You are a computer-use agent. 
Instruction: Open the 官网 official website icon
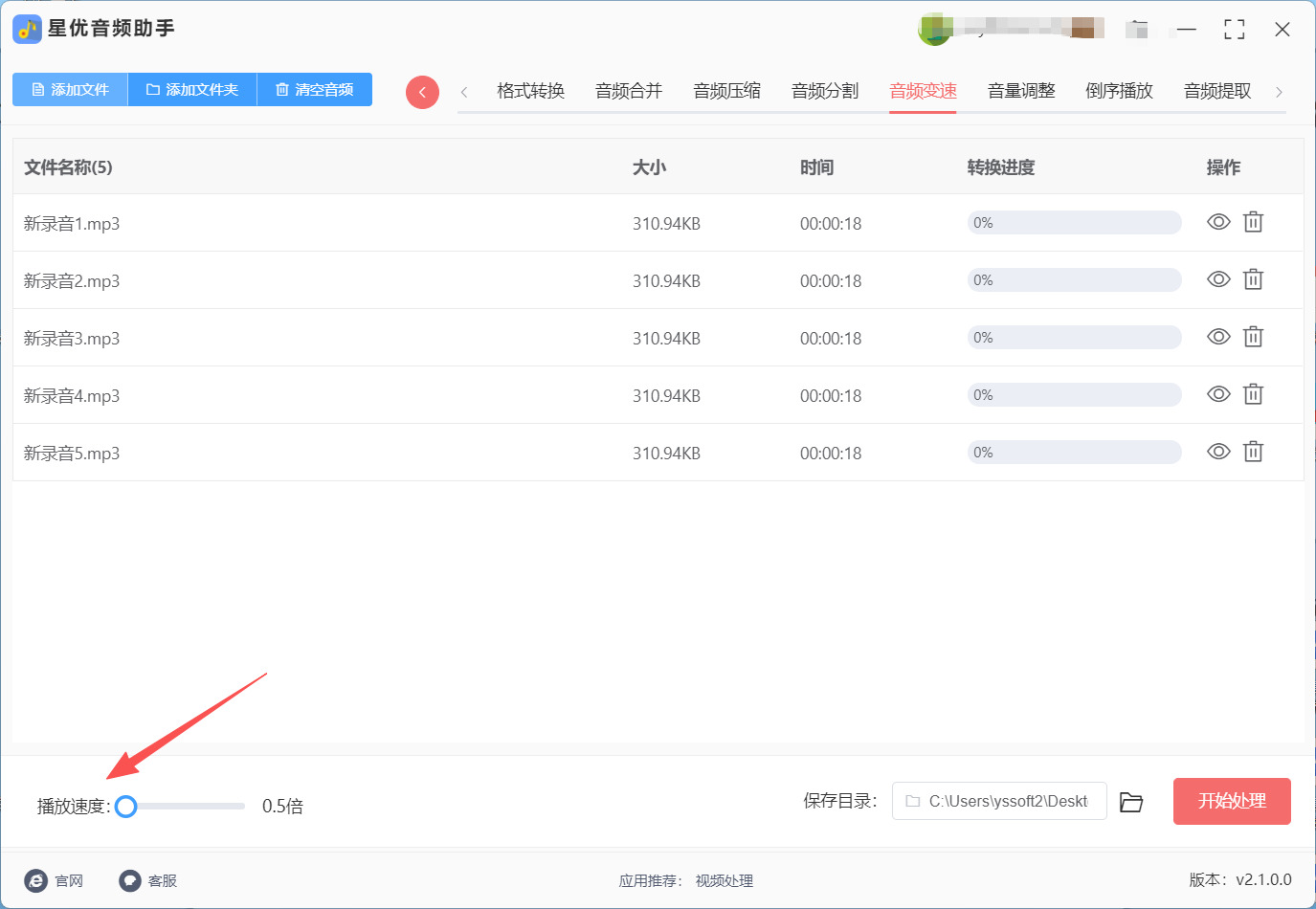click(x=36, y=880)
